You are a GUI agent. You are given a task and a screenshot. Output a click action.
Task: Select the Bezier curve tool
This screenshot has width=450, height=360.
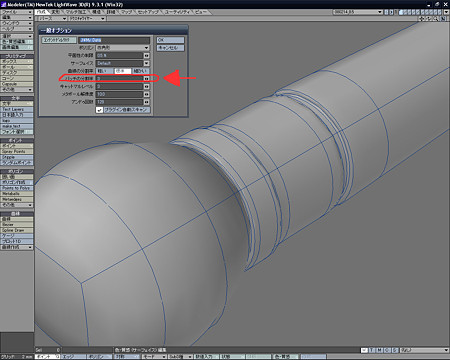(17, 225)
